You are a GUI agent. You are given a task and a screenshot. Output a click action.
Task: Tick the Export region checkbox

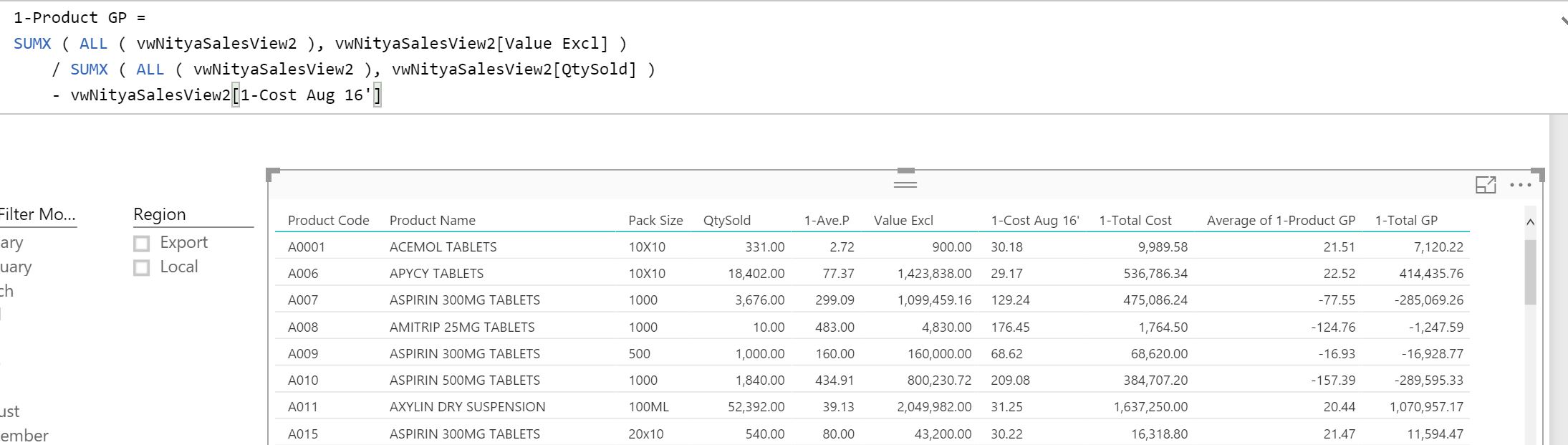(142, 244)
